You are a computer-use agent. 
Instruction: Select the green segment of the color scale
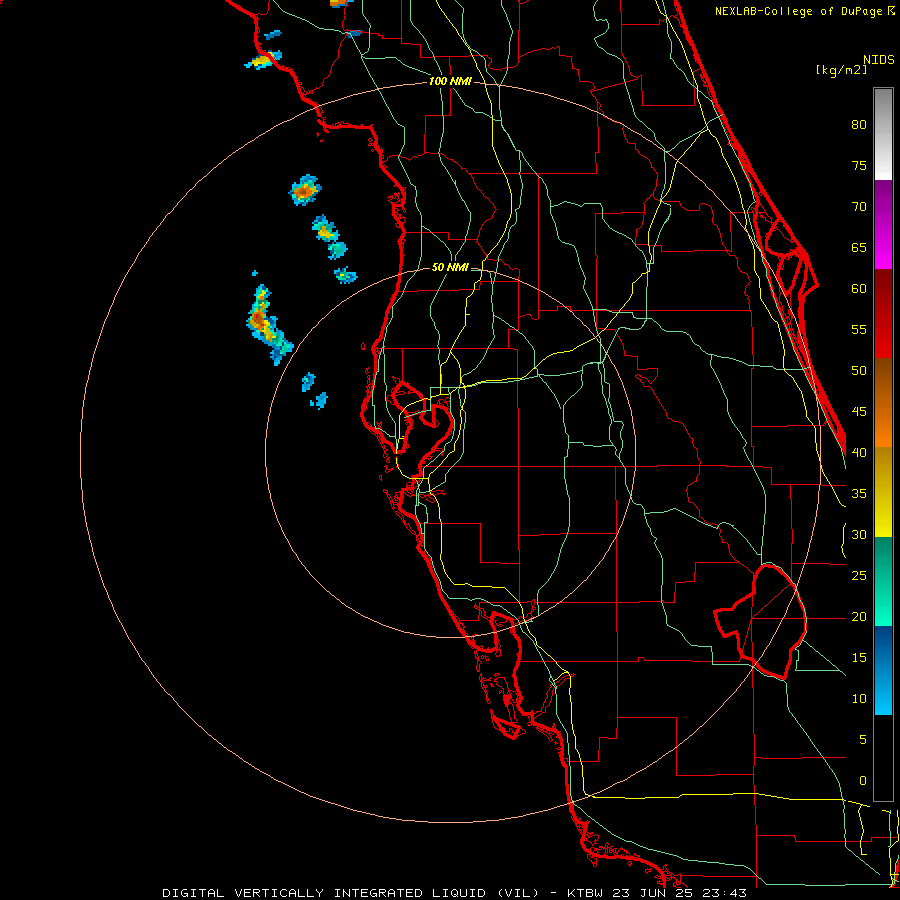pyautogui.click(x=883, y=581)
